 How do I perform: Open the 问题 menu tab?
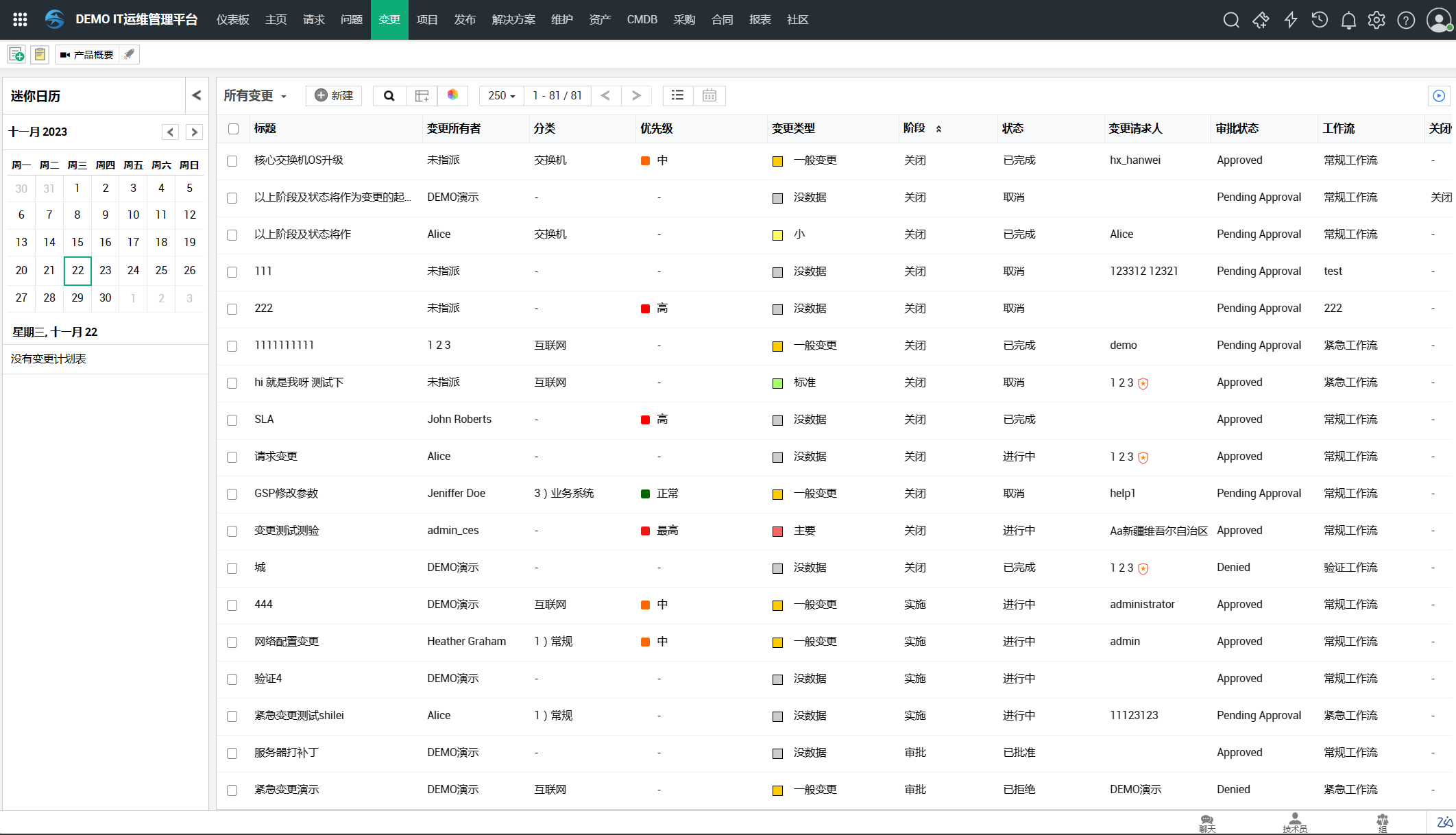(352, 20)
